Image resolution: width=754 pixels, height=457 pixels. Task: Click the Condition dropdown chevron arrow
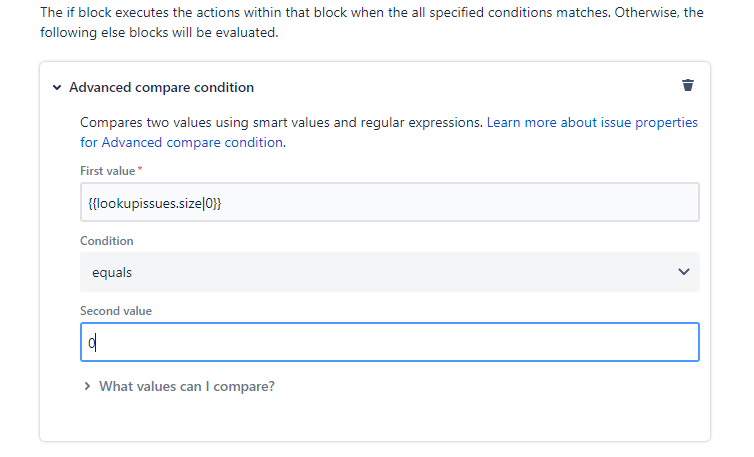(683, 272)
